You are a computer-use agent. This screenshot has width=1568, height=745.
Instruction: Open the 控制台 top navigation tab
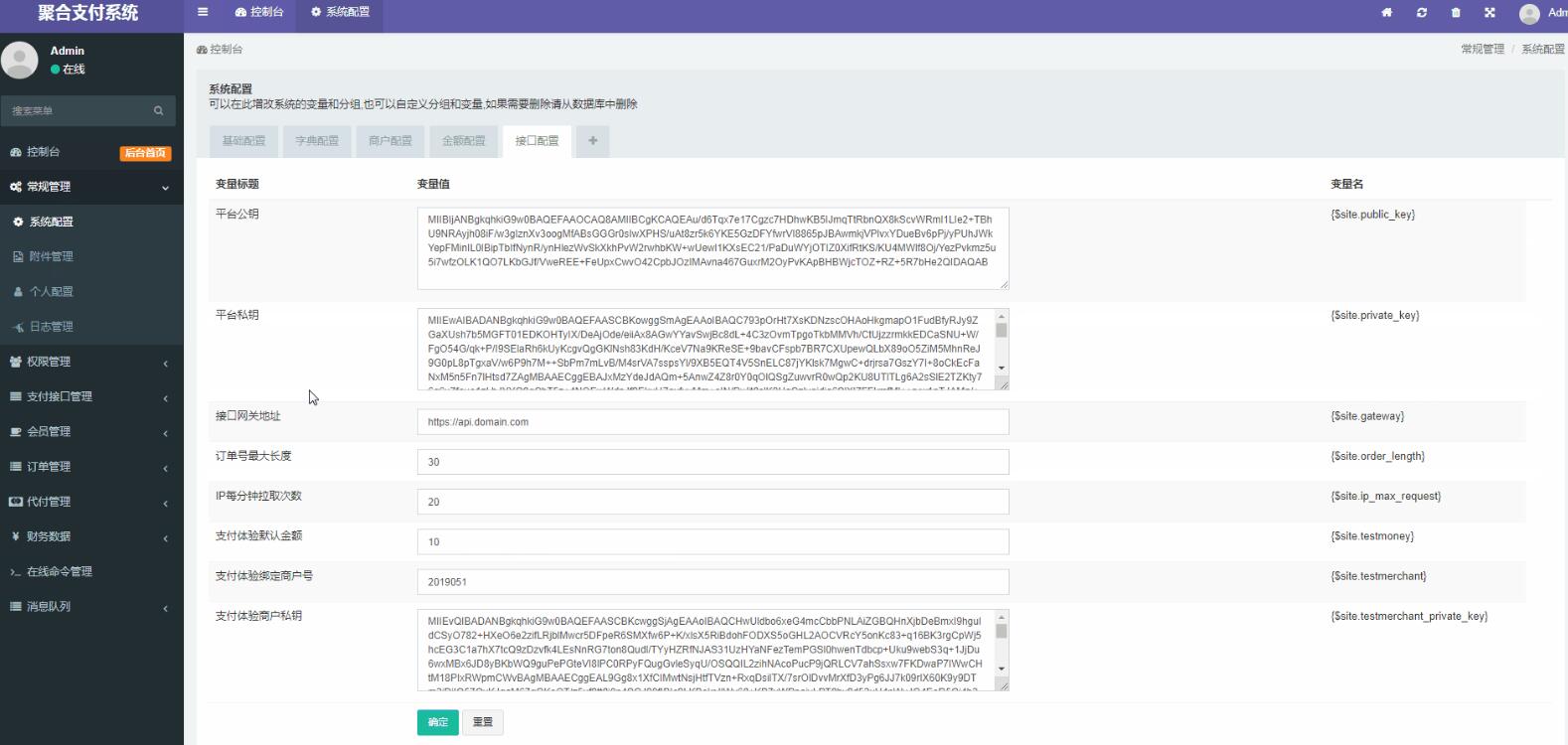pos(259,12)
